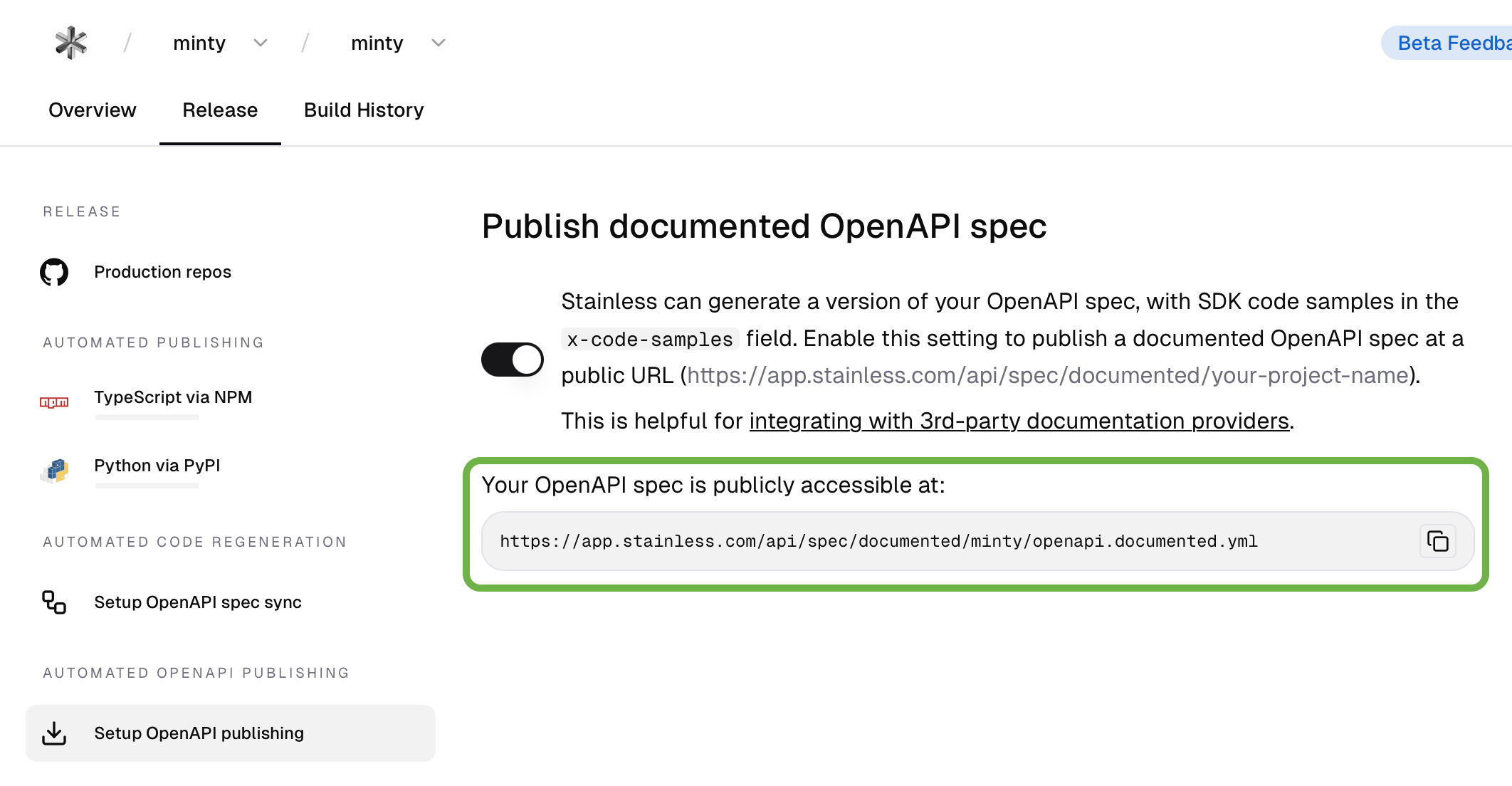Open the 3rd-party documentation providers link
This screenshot has height=786, width=1512.
click(1019, 421)
